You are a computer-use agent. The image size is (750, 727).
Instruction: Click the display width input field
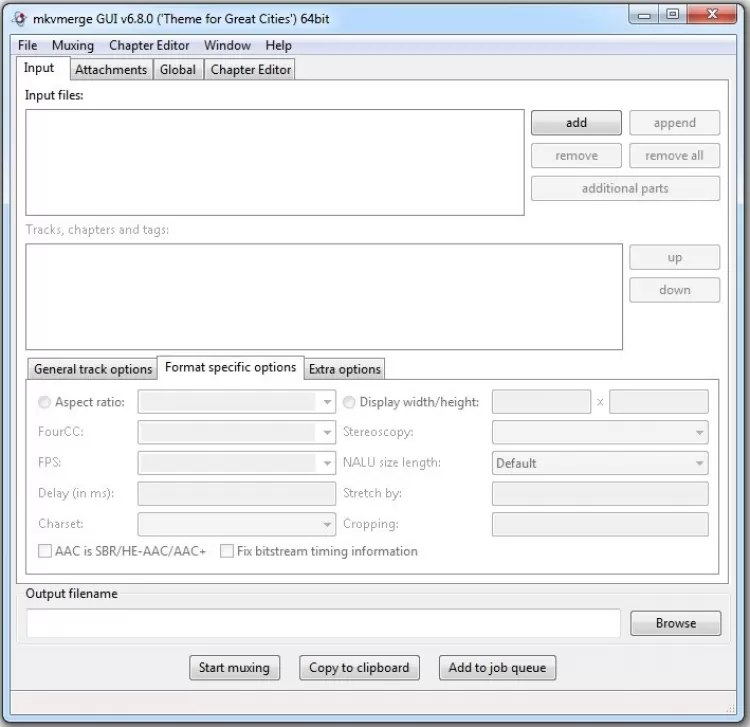[541, 402]
